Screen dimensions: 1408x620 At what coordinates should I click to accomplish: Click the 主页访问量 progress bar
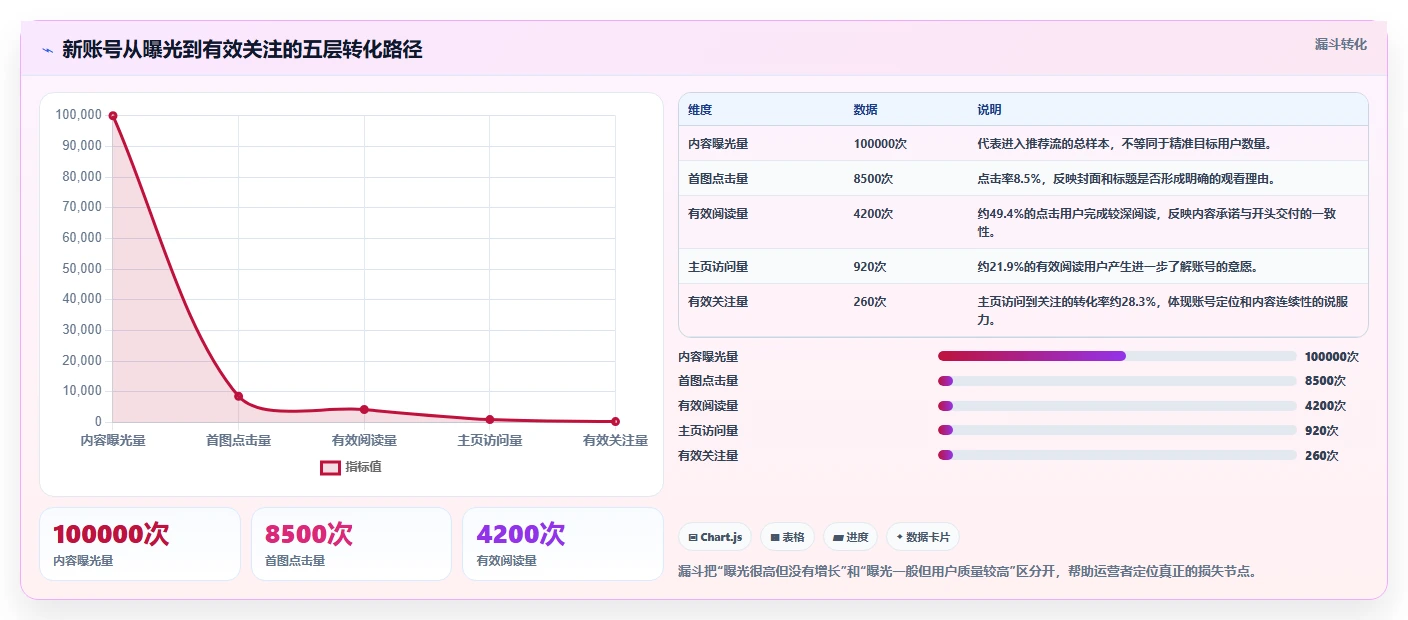coord(1117,431)
